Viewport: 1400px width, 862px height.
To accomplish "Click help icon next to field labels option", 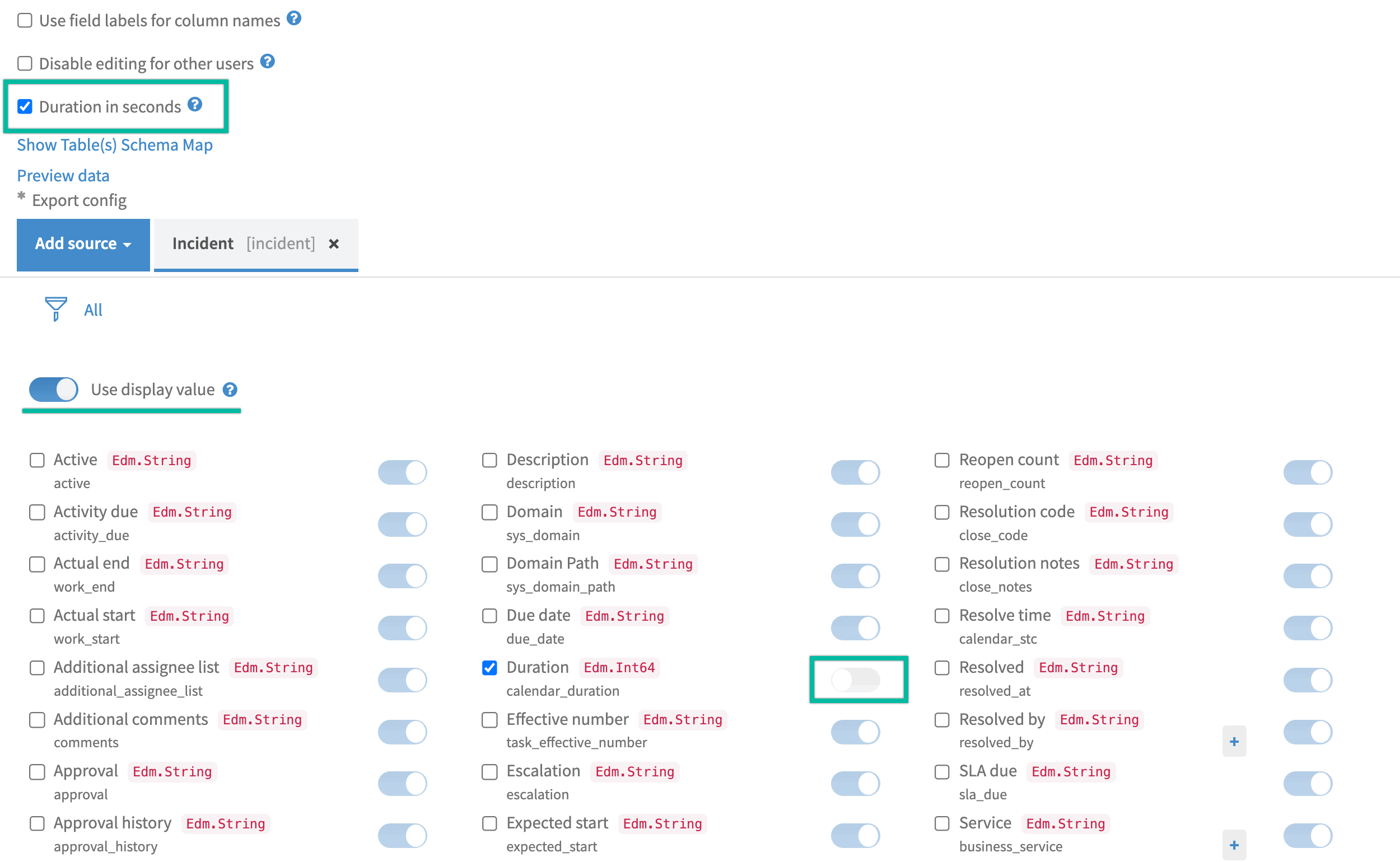I will click(x=293, y=18).
